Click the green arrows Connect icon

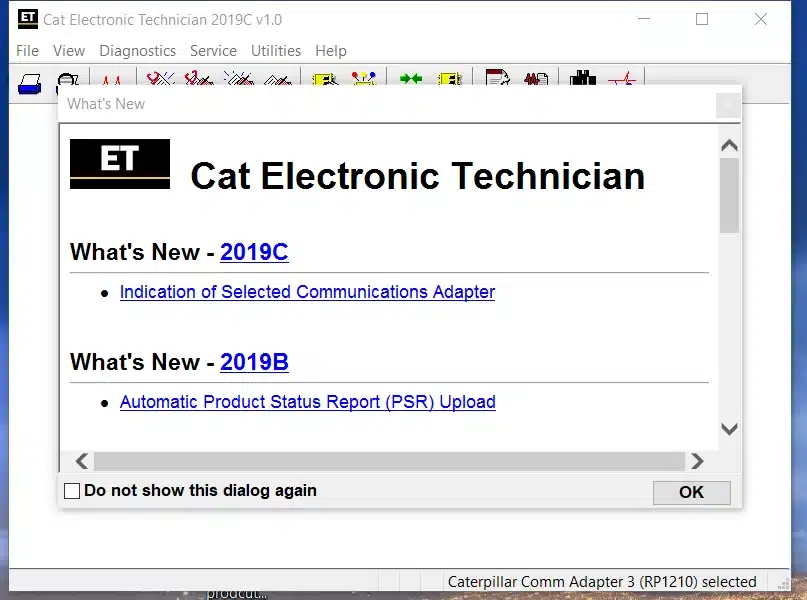(411, 81)
